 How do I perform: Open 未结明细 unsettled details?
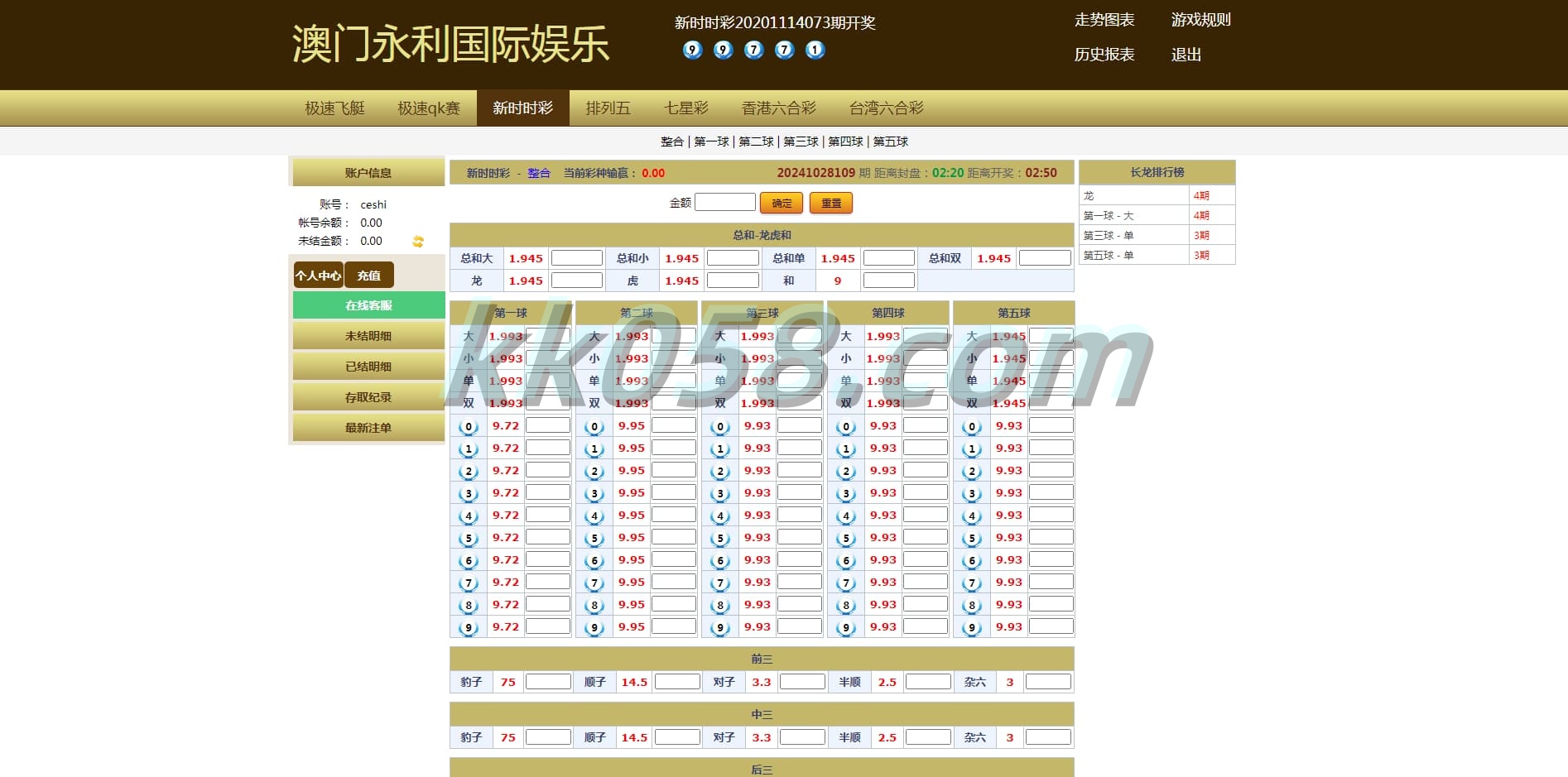coord(368,336)
